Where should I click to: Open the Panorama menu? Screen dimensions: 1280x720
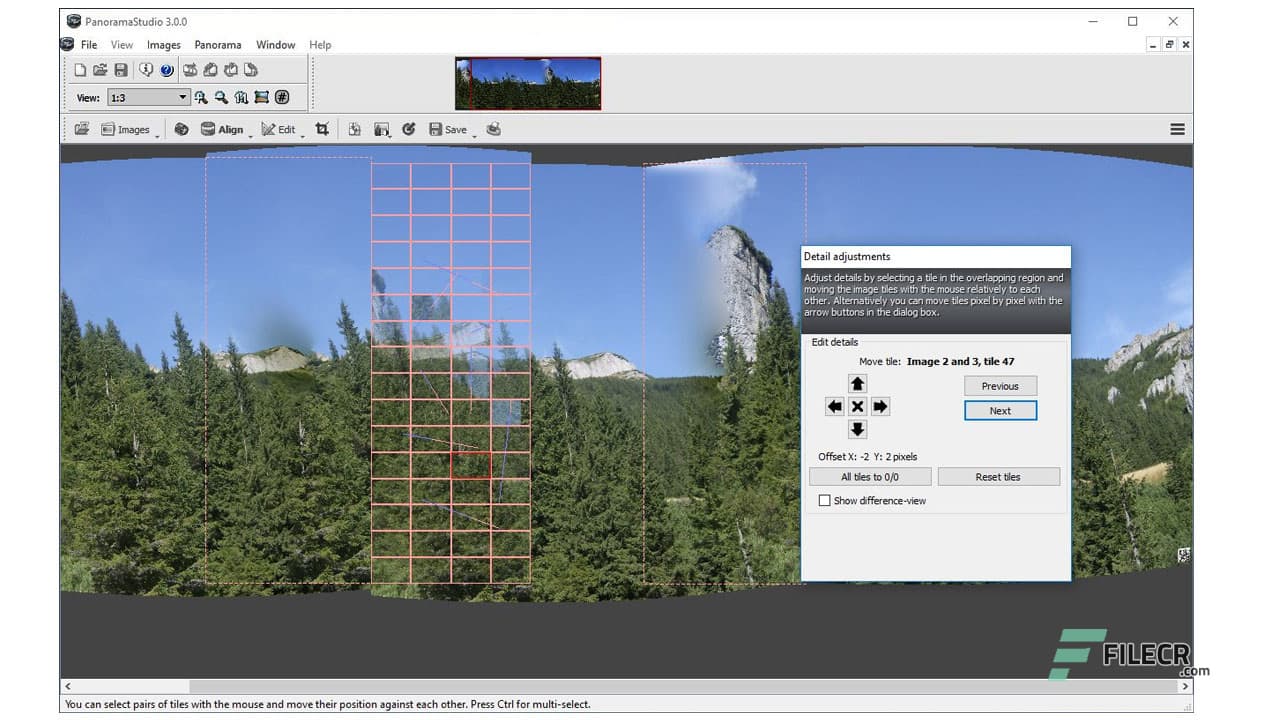pyautogui.click(x=217, y=44)
